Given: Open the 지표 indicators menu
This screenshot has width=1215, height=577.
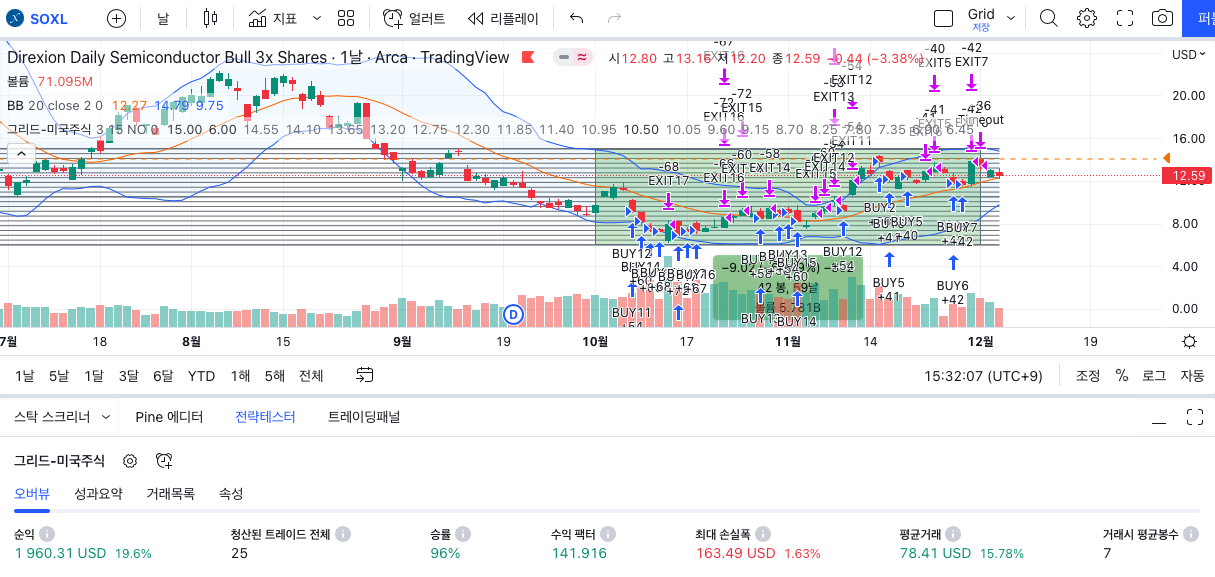Looking at the screenshot, I should [x=273, y=18].
